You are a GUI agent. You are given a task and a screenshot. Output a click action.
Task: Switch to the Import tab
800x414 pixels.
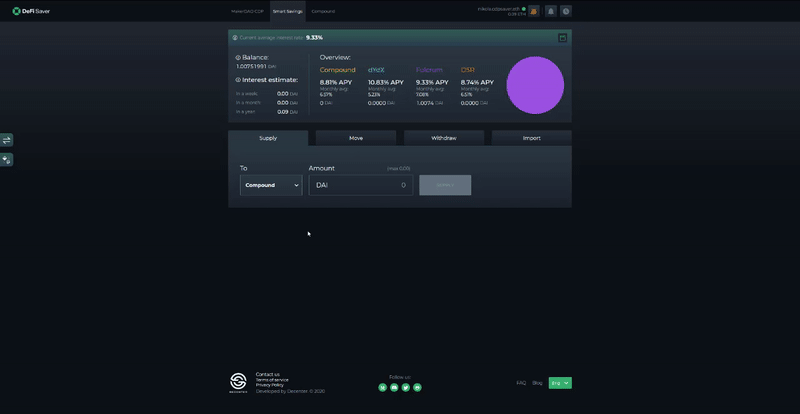[532, 138]
